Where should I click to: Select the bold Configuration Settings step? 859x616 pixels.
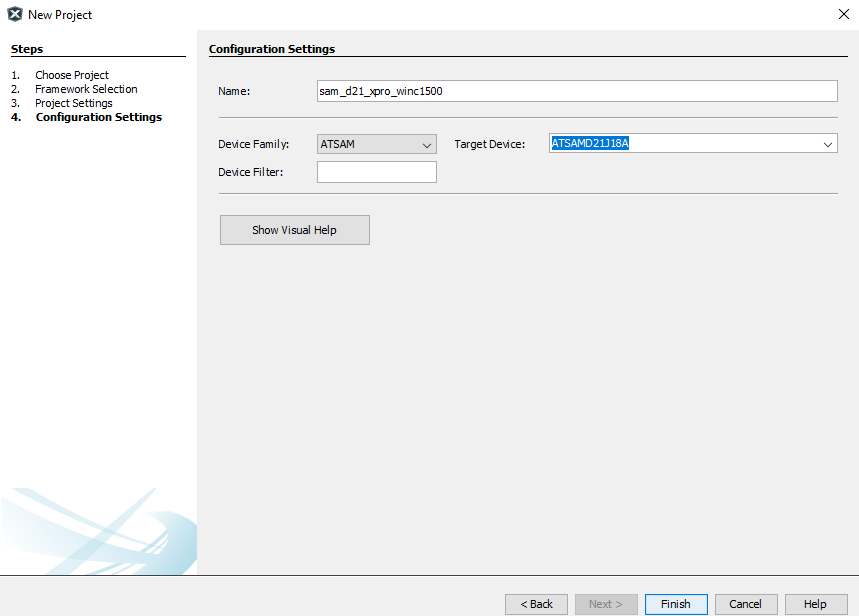click(98, 117)
